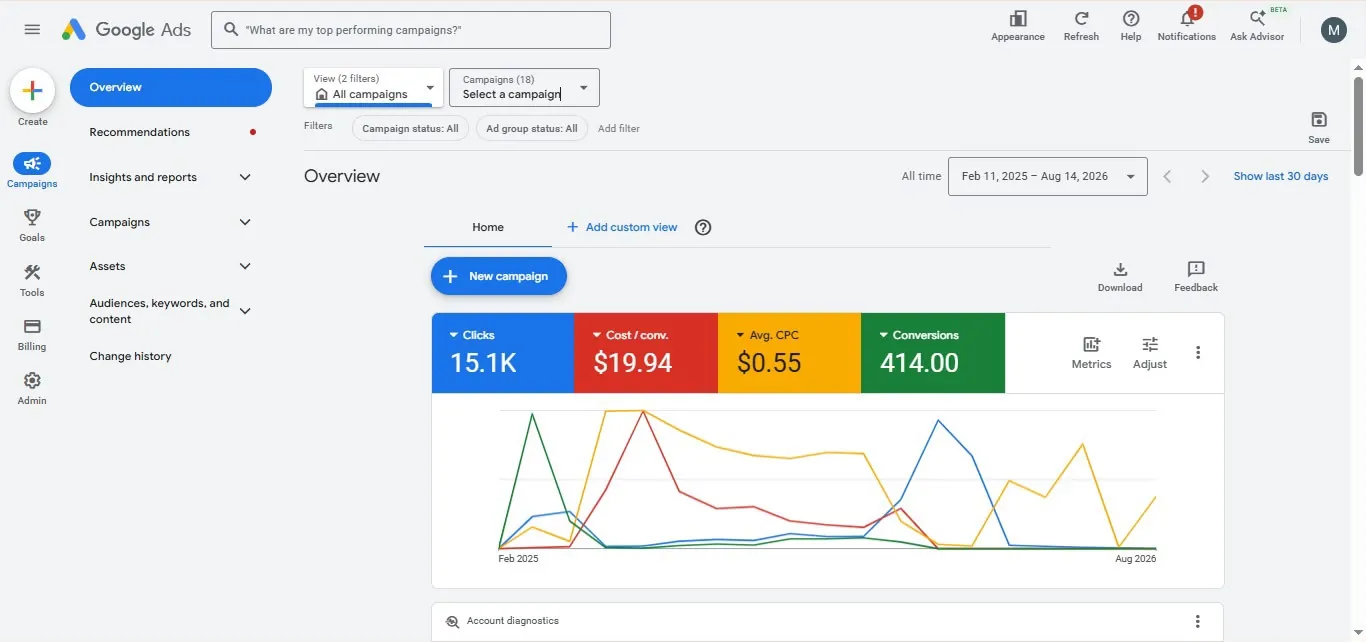Open the date range dropdown
The width and height of the screenshot is (1366, 642).
[x=1047, y=176]
